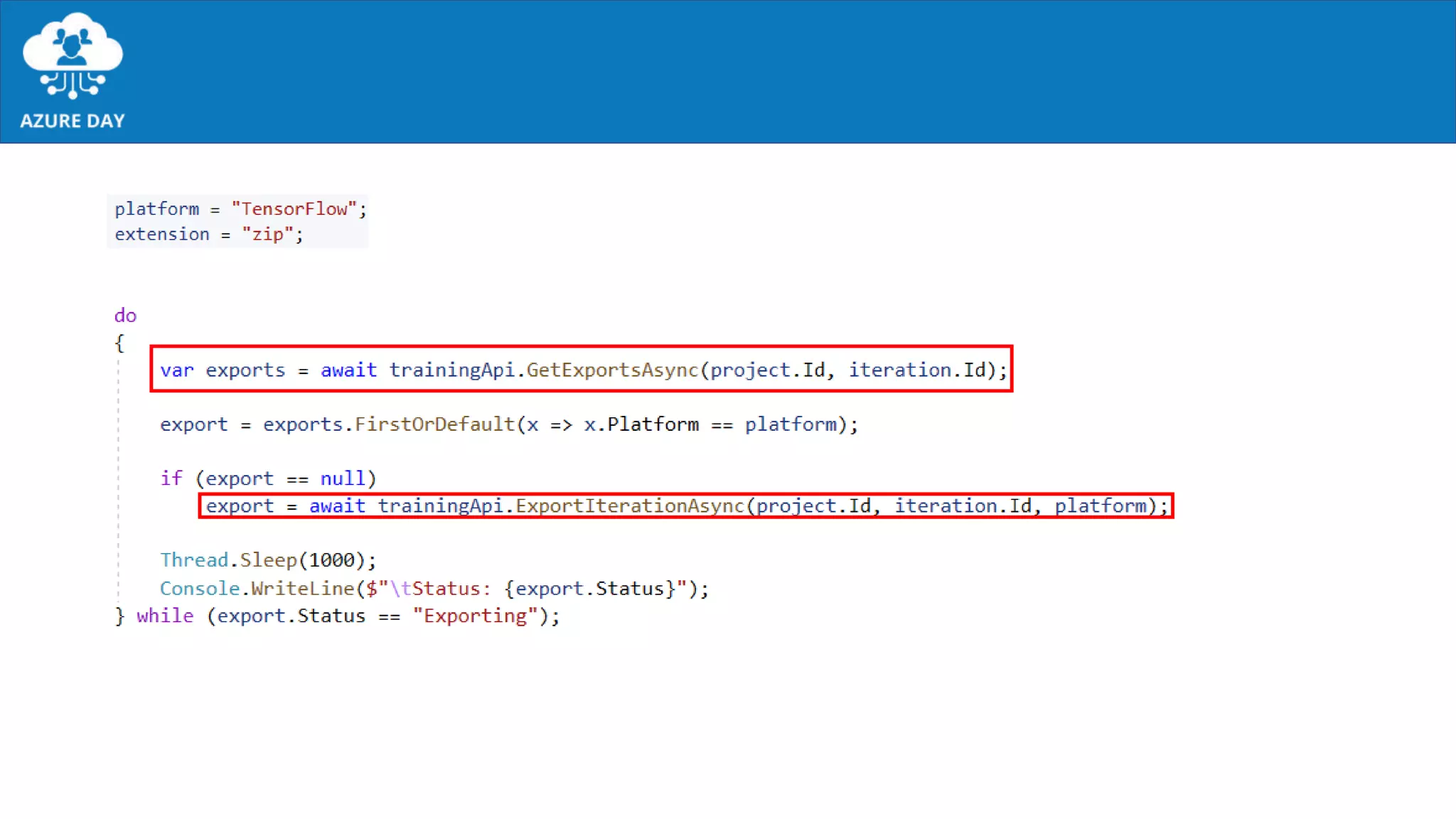Viewport: 1456px width, 819px height.
Task: Click the "zip" extension string
Action: (x=267, y=235)
